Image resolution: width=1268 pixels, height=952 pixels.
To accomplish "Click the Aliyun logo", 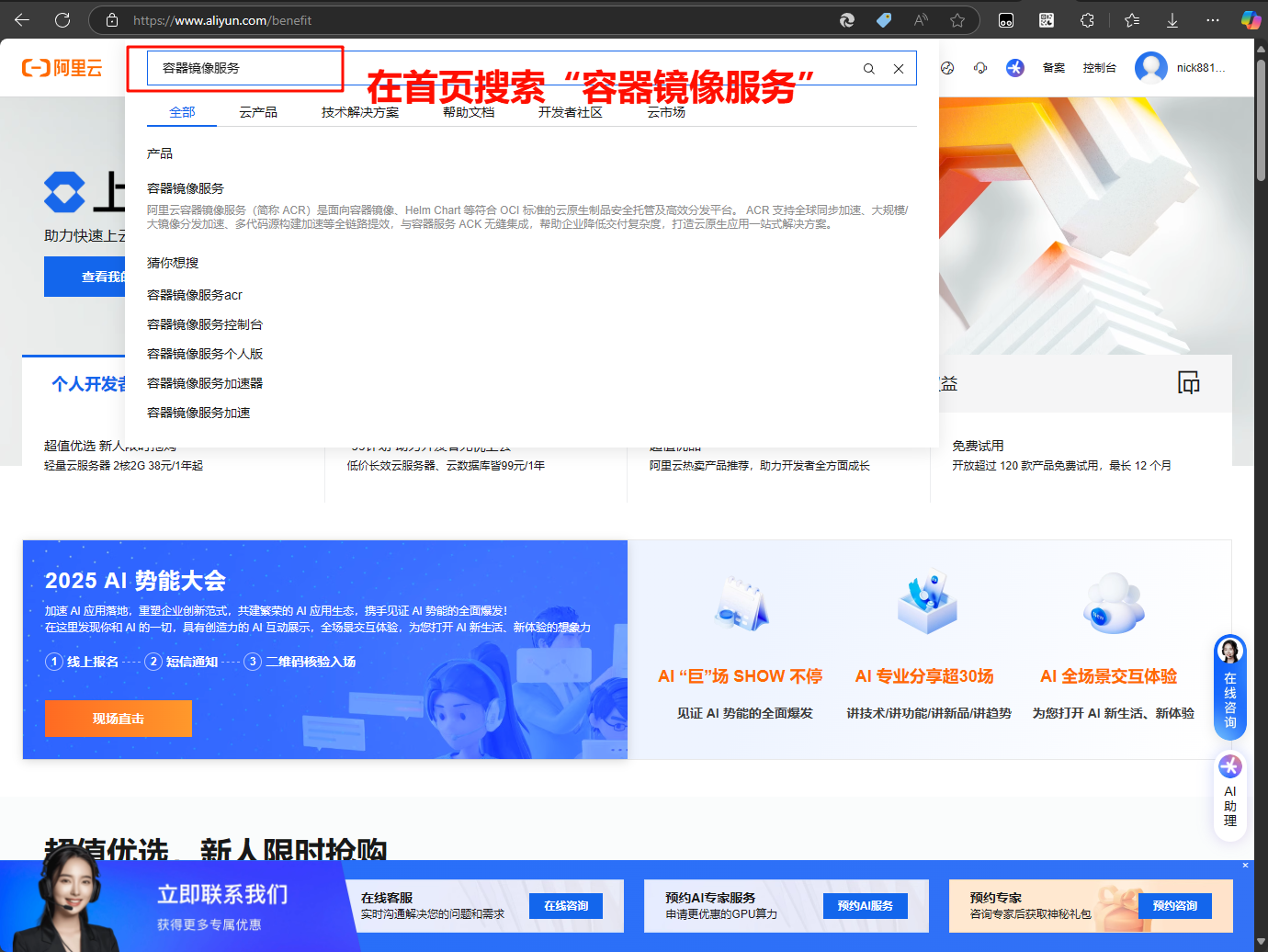I will coord(62,68).
